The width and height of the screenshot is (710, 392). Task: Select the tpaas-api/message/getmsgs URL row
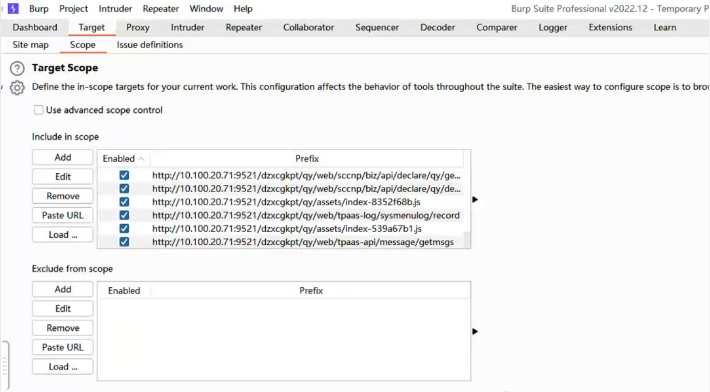(281, 242)
